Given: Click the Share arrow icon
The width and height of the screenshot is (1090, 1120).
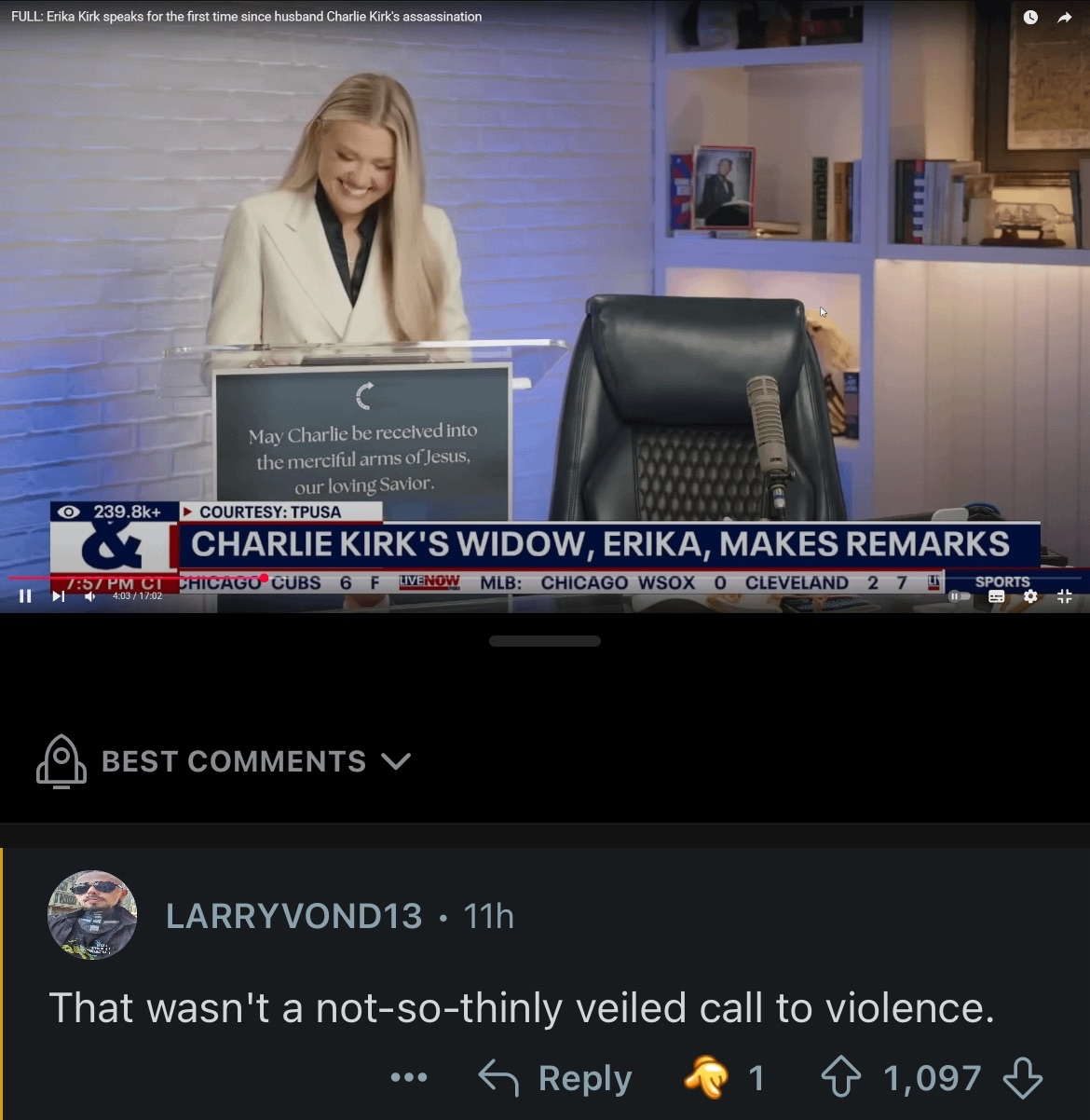Looking at the screenshot, I should coord(1065,18).
